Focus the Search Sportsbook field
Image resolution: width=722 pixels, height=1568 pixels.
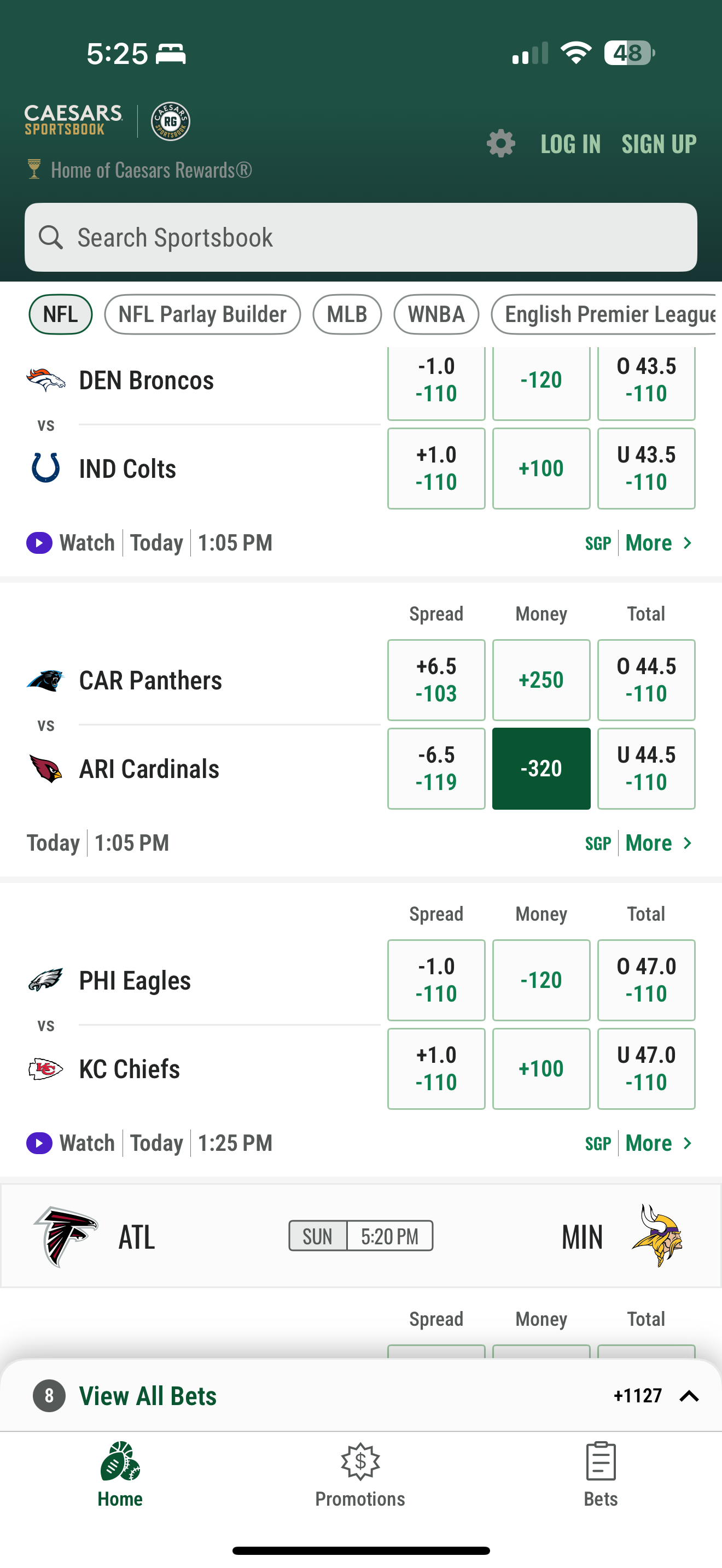pos(360,237)
